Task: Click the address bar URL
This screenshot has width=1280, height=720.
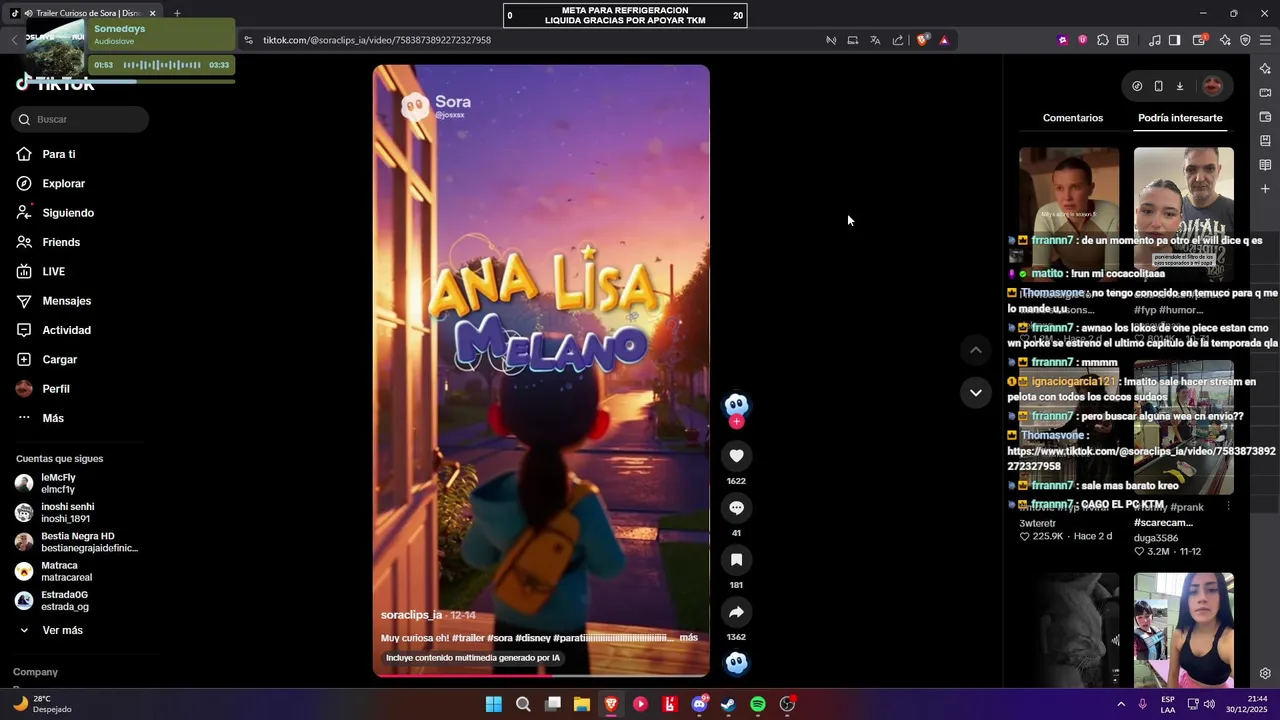Action: click(x=377, y=40)
